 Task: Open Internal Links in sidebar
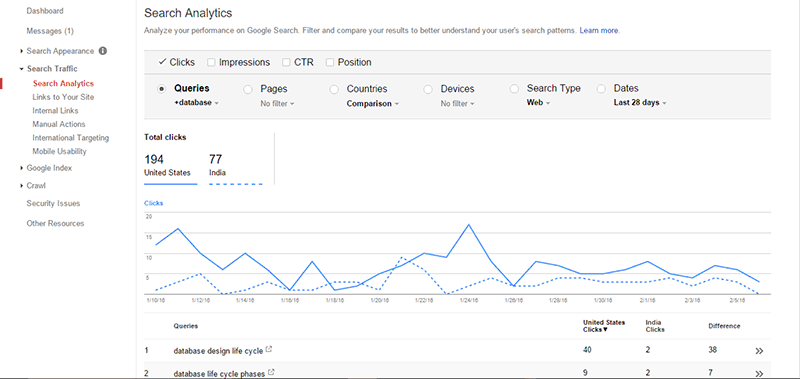click(x=56, y=111)
